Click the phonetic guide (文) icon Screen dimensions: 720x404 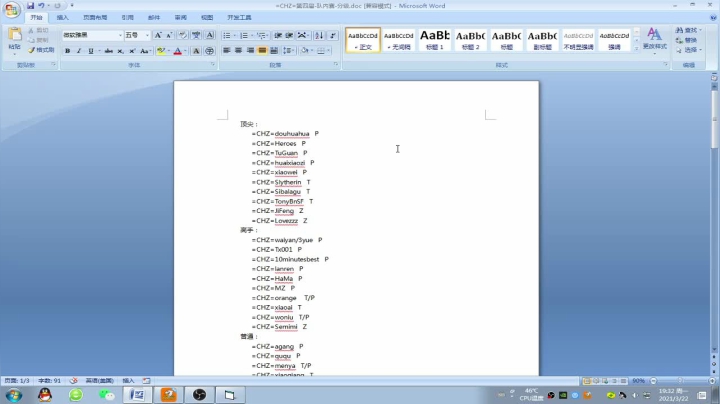click(x=196, y=35)
